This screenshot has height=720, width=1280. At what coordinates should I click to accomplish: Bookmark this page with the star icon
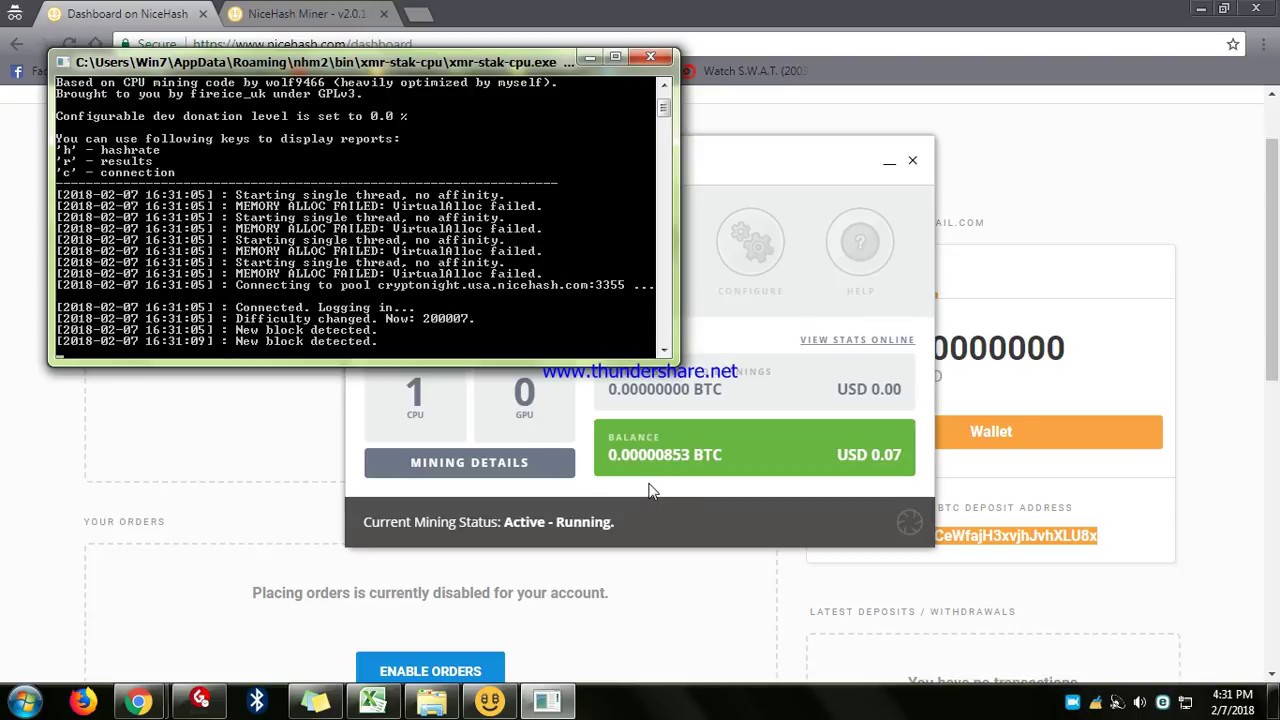click(x=1233, y=44)
